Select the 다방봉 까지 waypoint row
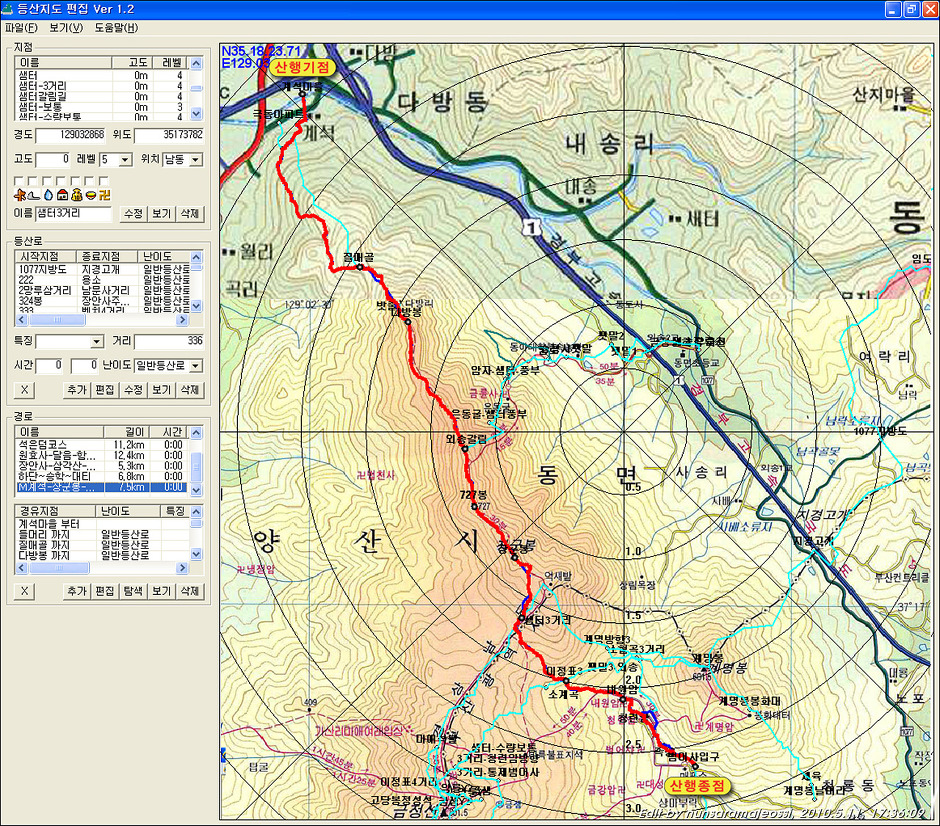Viewport: 940px width, 826px height. click(102, 556)
